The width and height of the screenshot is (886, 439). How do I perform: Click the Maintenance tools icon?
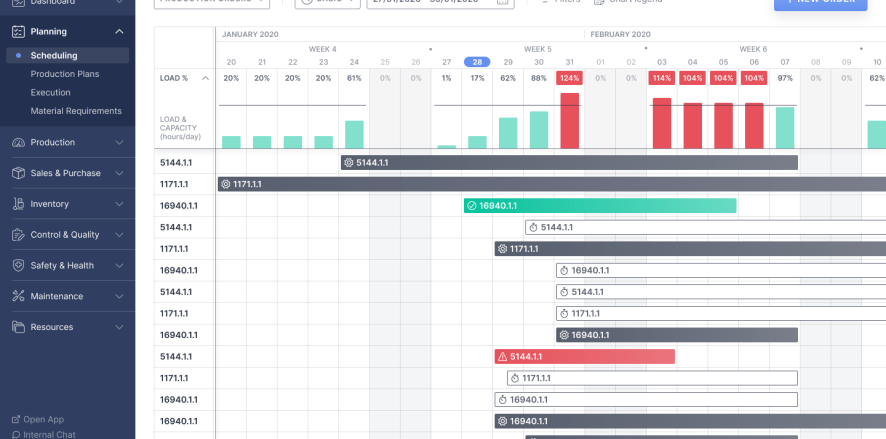tap(17, 296)
